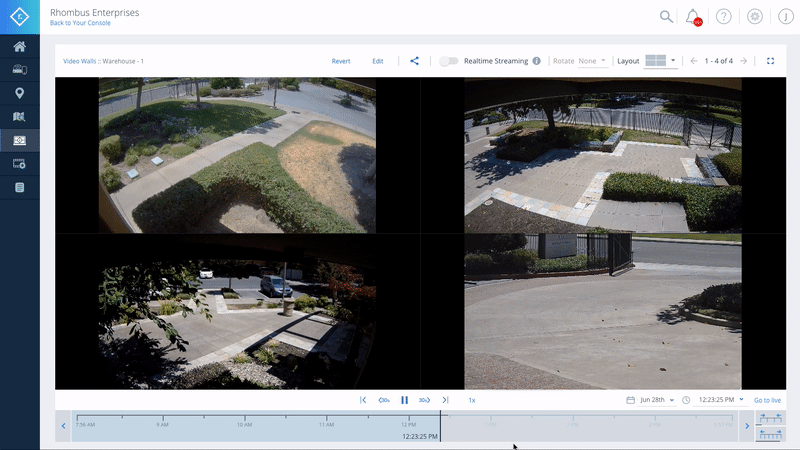Viewport: 800px width, 450px height.
Task: Select the top-right patio camera feed
Action: pyautogui.click(x=603, y=155)
